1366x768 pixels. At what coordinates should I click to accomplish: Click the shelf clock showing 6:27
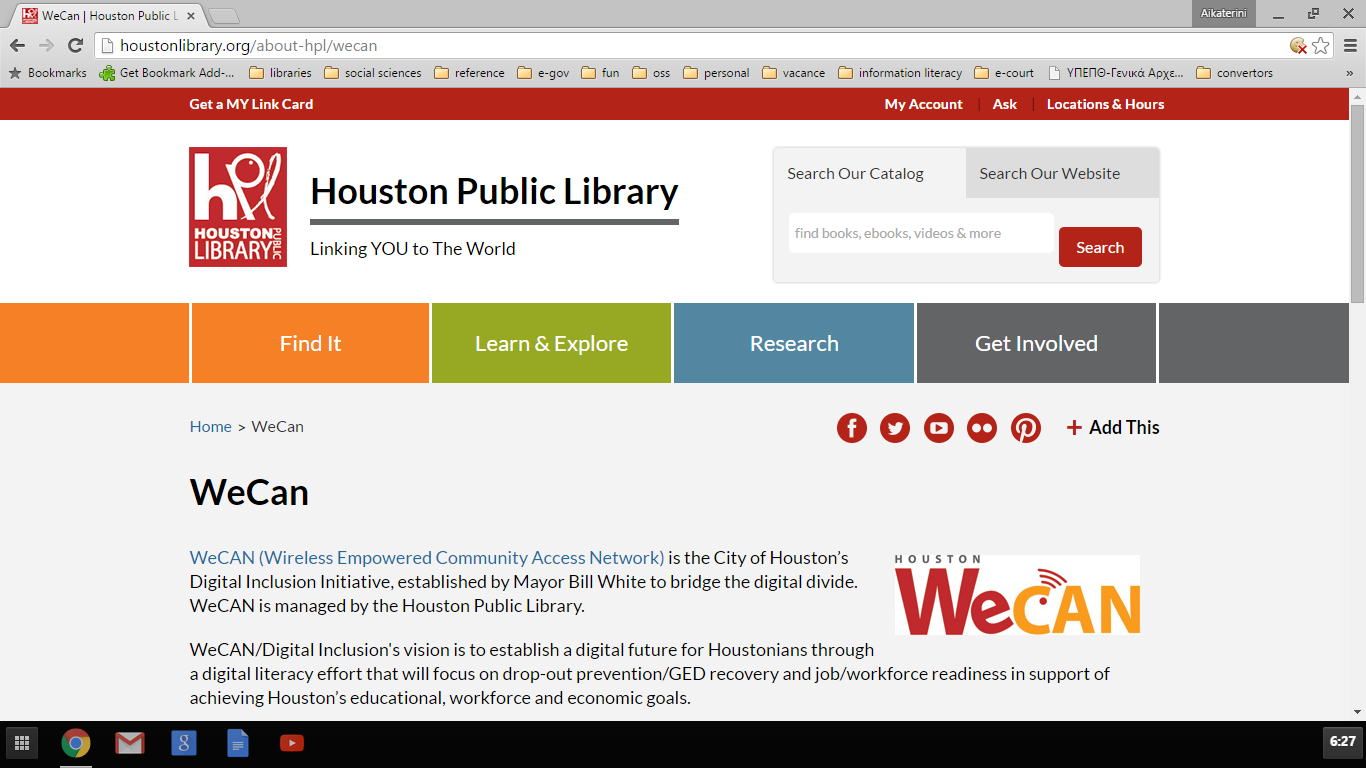[1342, 741]
